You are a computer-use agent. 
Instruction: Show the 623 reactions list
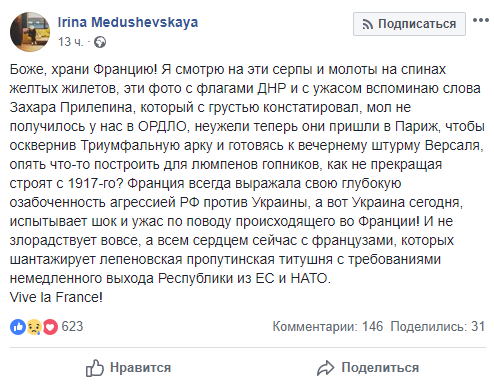pyautogui.click(x=72, y=326)
